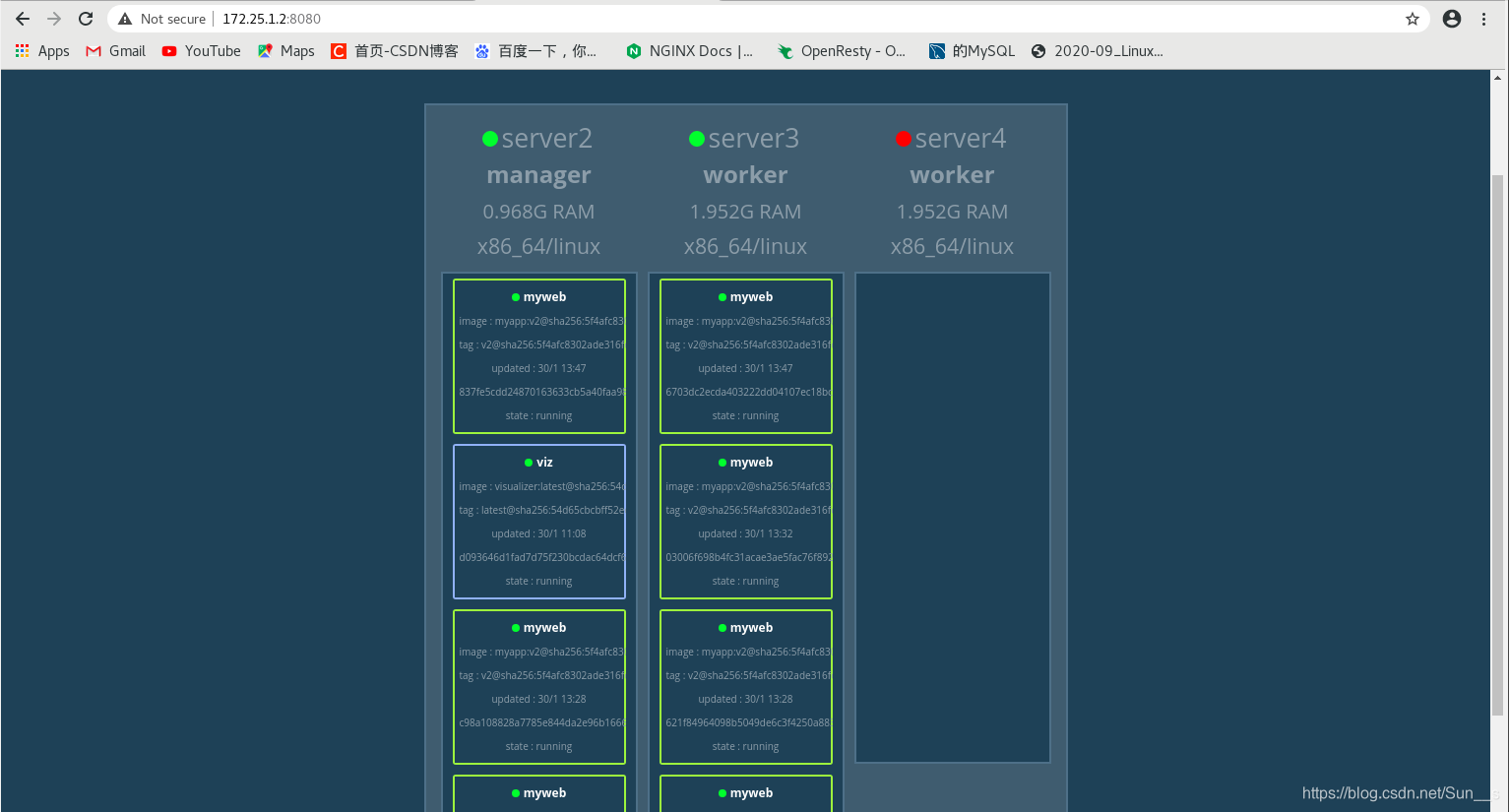Screen dimensions: 1509x812
Task: Select the server4 node name
Action: tap(961, 139)
